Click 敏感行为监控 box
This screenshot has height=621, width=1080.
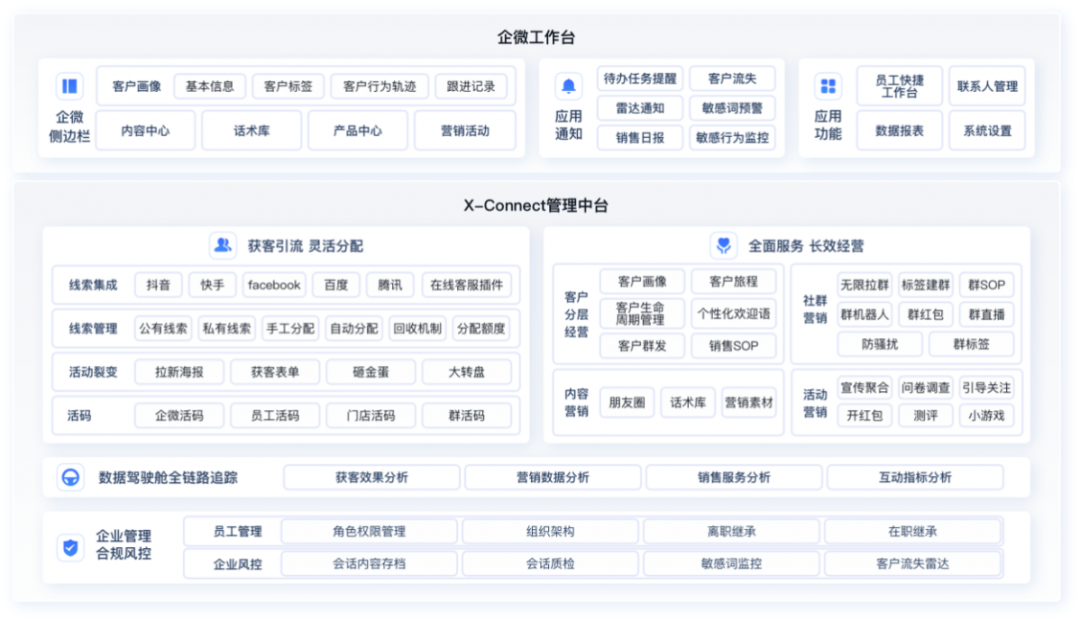point(732,138)
